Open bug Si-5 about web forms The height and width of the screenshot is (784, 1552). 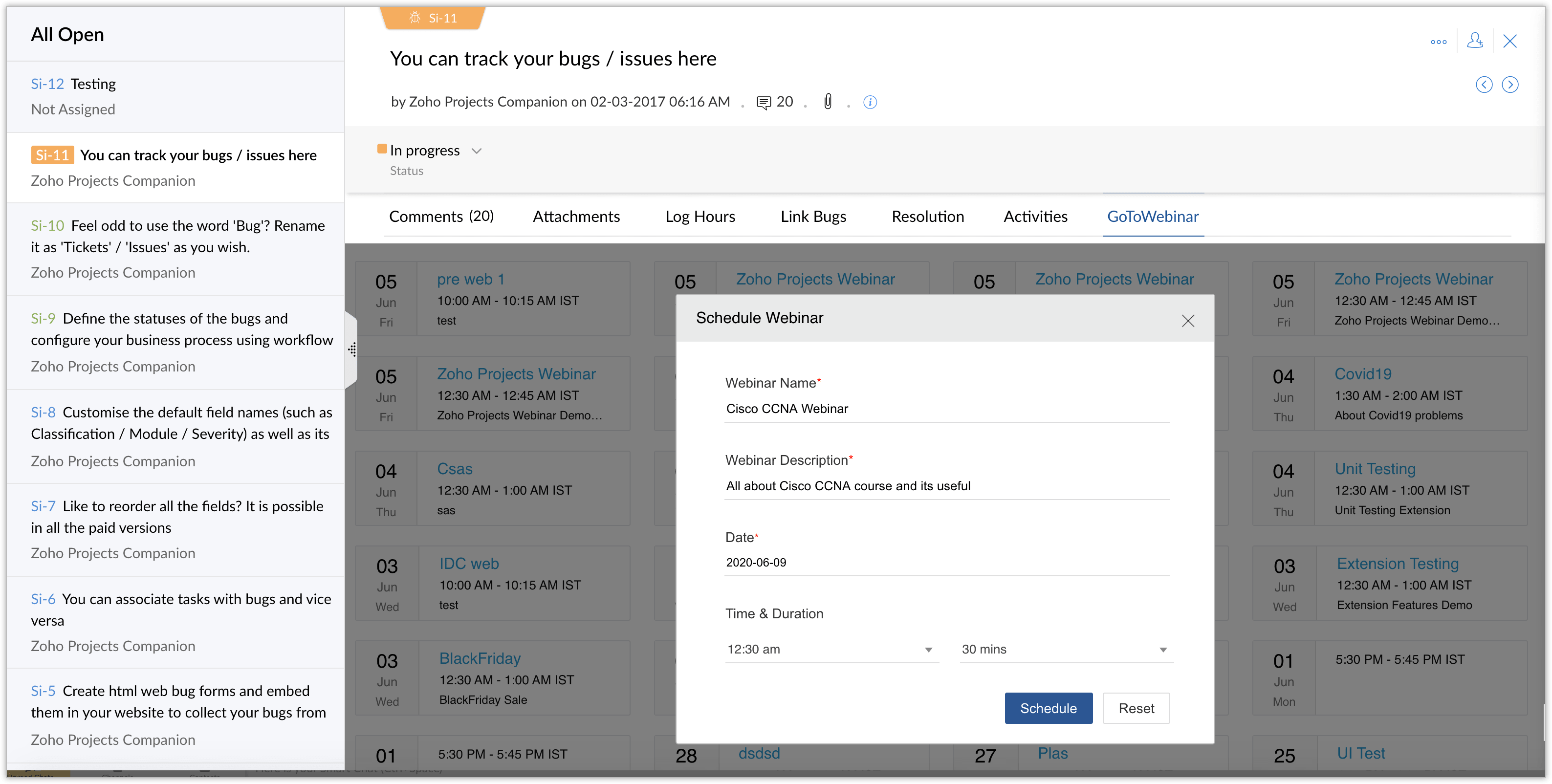click(x=175, y=715)
